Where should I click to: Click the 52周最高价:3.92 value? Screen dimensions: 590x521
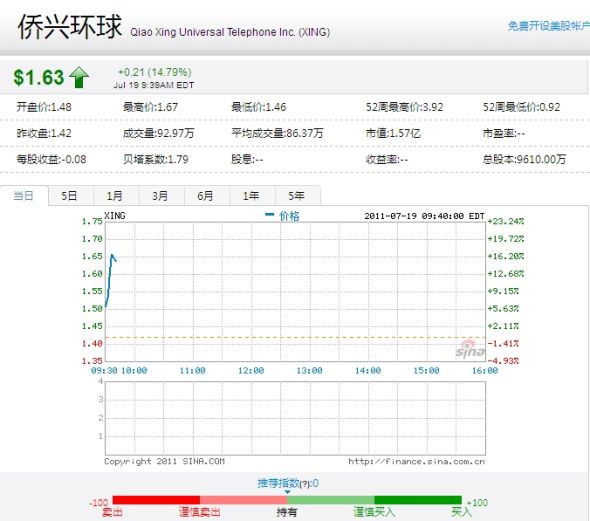[x=404, y=107]
